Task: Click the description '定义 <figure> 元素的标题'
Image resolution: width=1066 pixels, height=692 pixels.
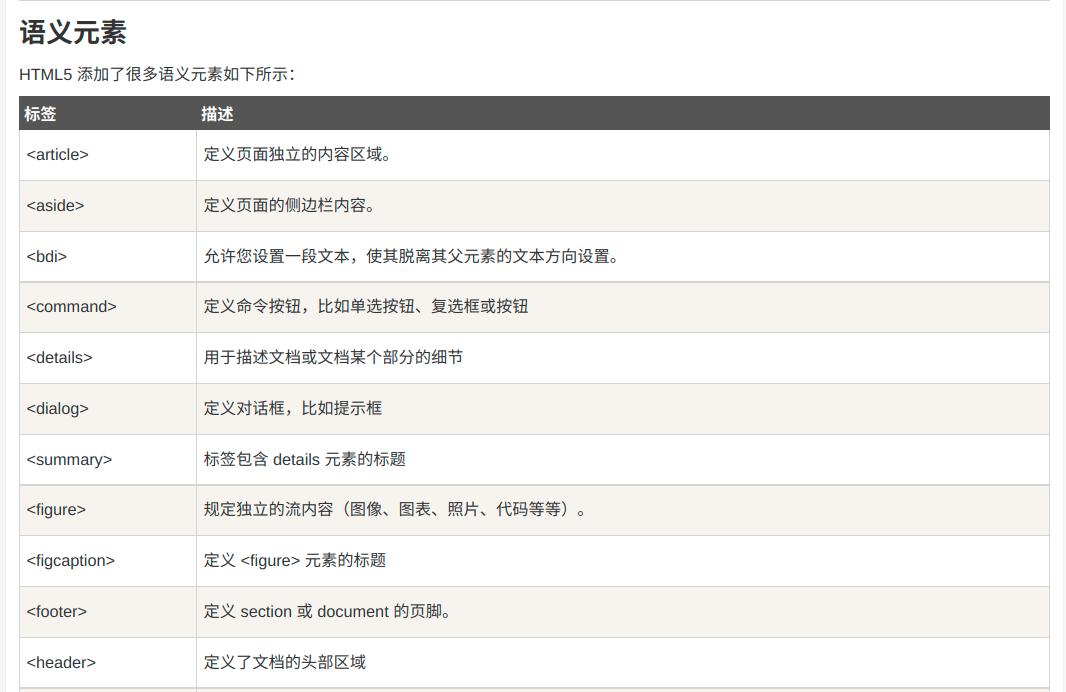Action: coord(295,561)
